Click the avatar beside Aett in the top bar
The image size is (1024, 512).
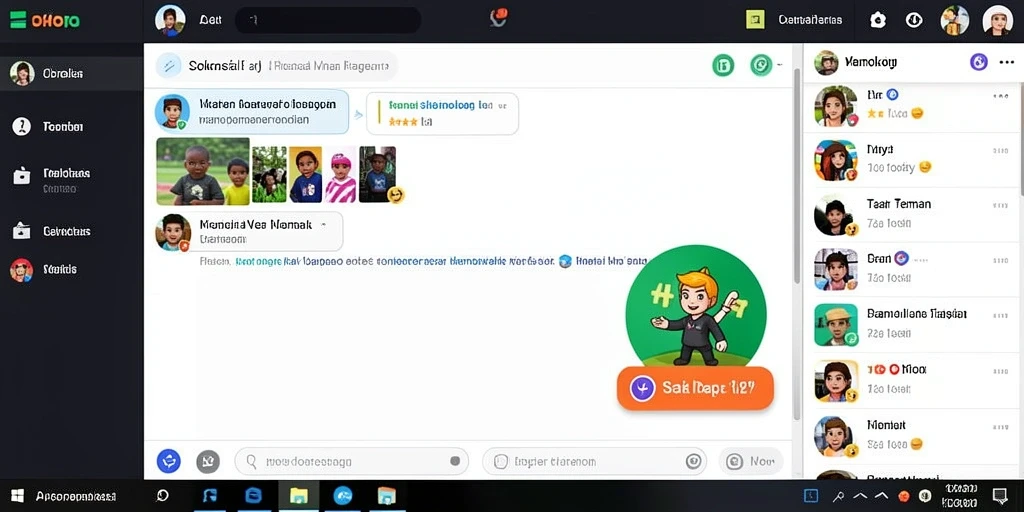(x=170, y=20)
